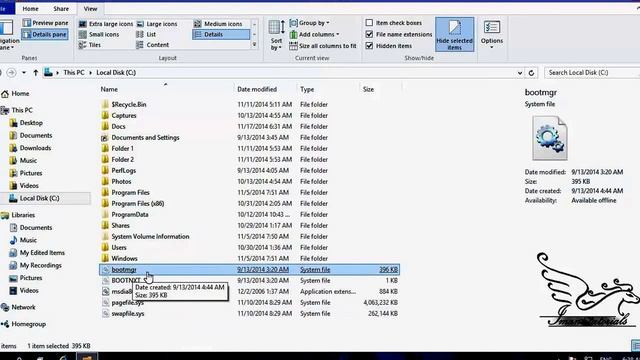Switch to Content layout
The width and height of the screenshot is (640, 360).
pyautogui.click(x=152, y=45)
